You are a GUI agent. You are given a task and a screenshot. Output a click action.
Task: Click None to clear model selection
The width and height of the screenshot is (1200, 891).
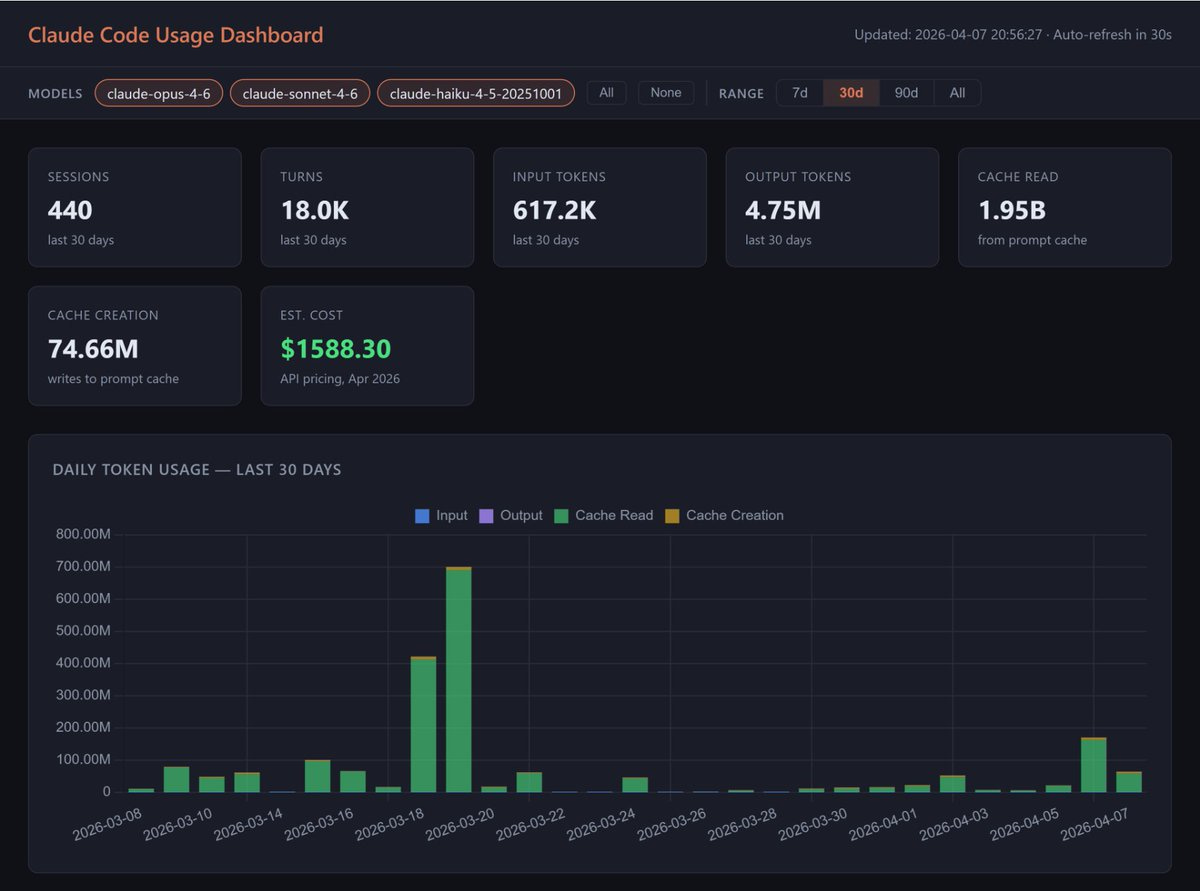[x=666, y=92]
